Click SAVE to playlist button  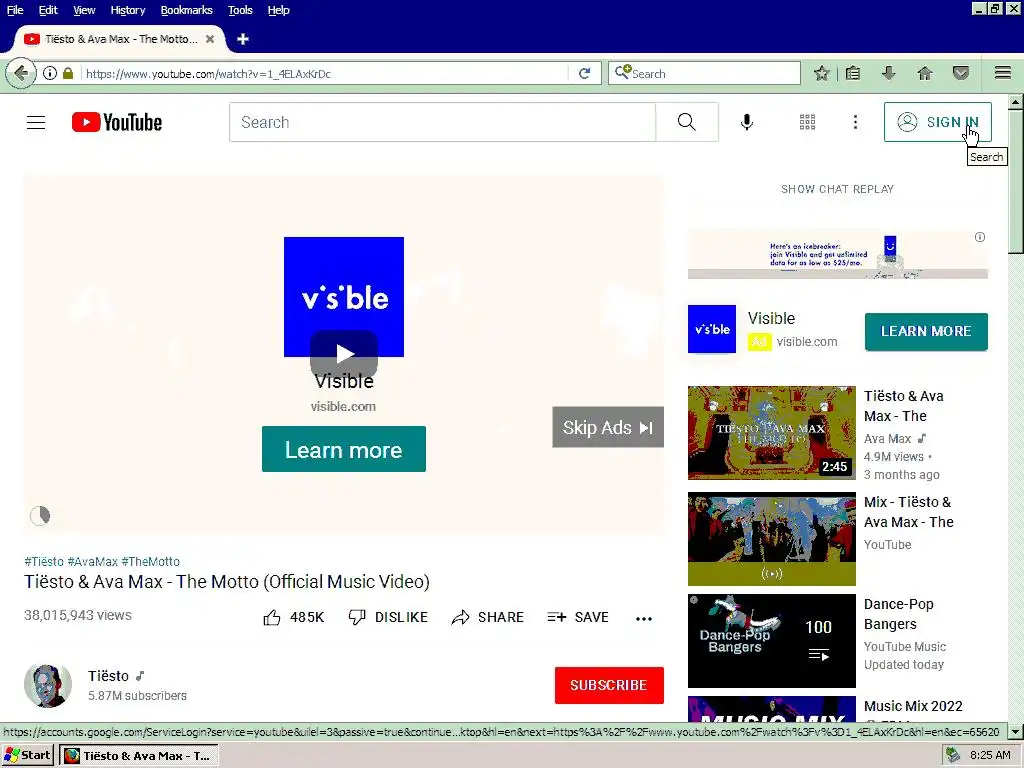578,617
